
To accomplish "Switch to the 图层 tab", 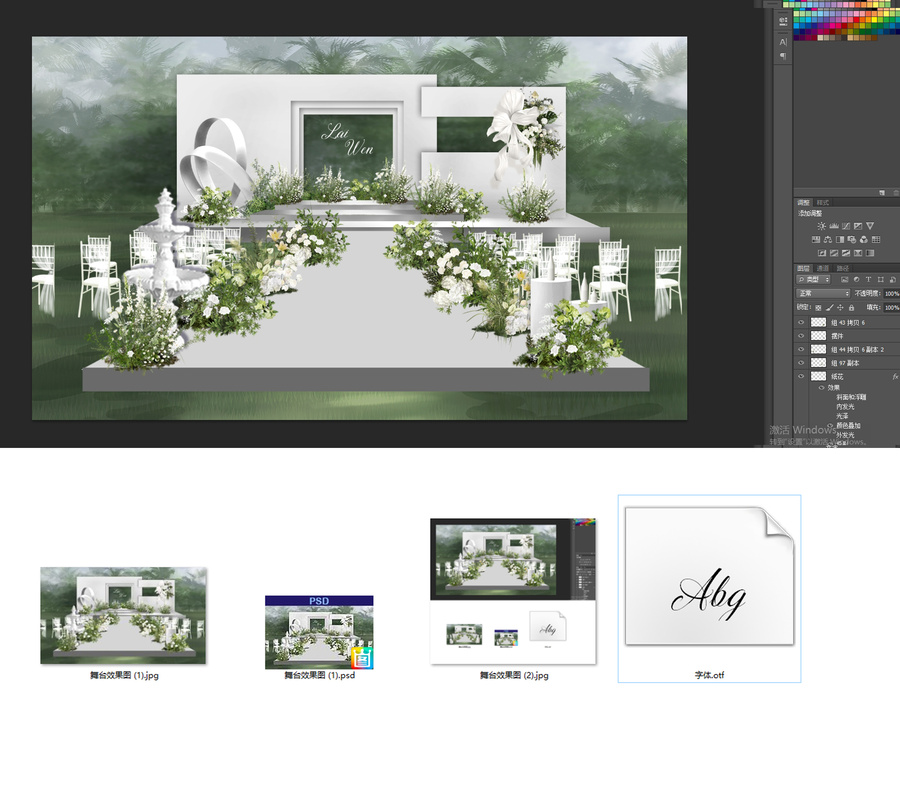I will click(804, 268).
